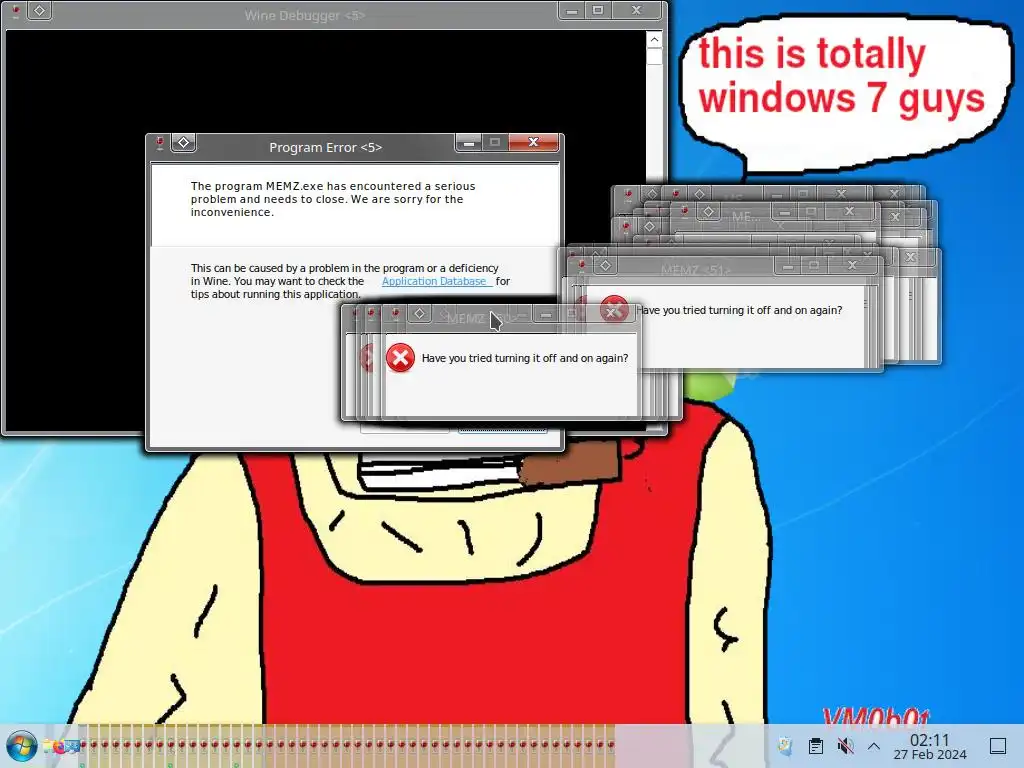Click the greyed maximize button of Program Error
This screenshot has height=768, width=1024.
494,142
